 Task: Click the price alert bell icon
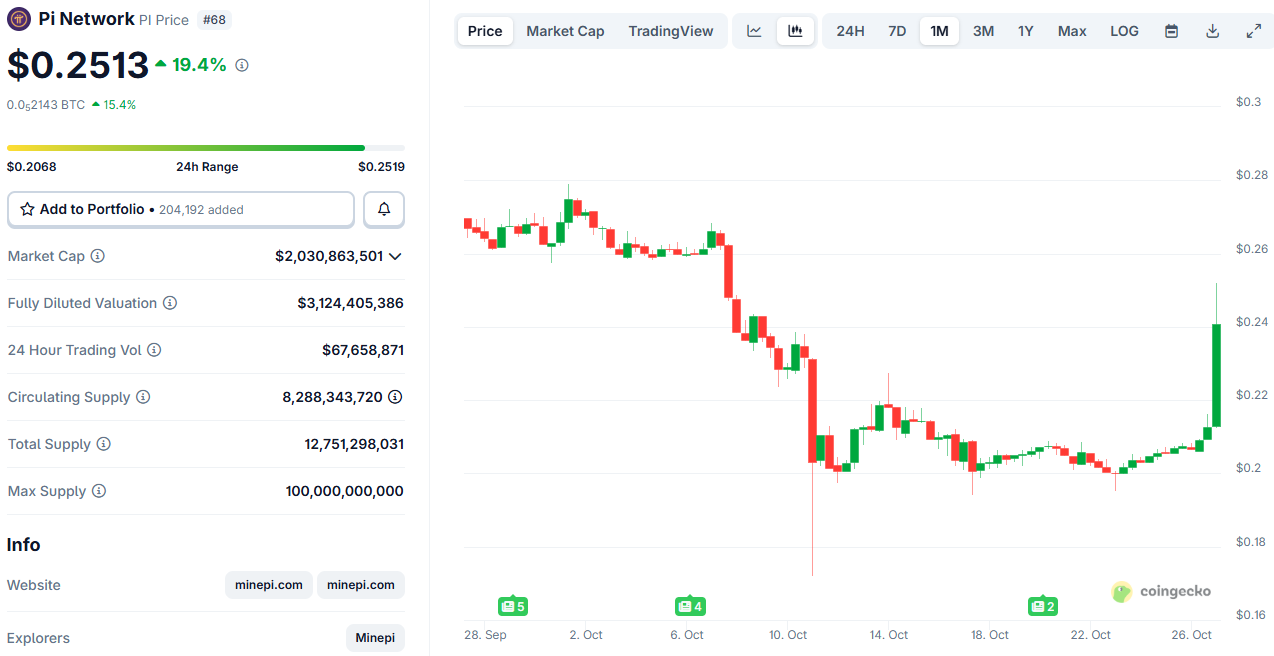pos(384,210)
